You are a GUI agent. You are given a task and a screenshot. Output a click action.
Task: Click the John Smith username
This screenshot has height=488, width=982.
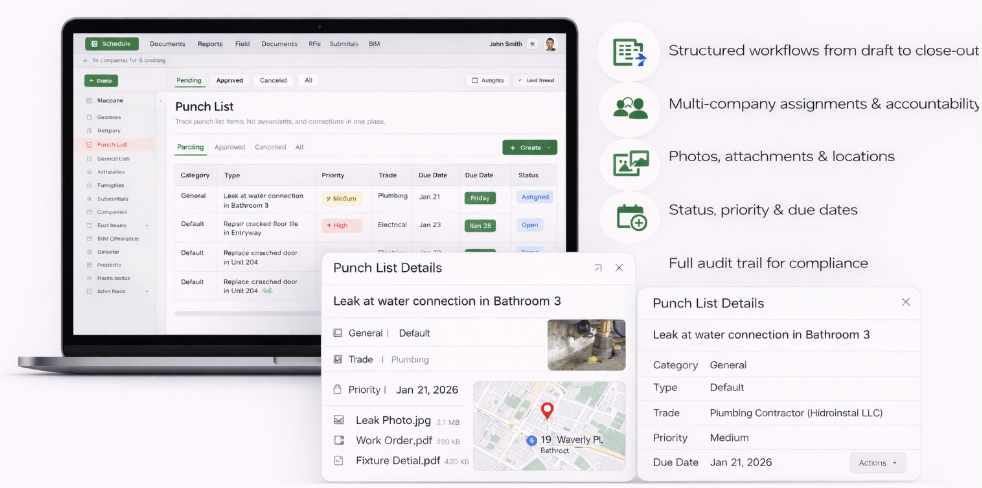(505, 44)
